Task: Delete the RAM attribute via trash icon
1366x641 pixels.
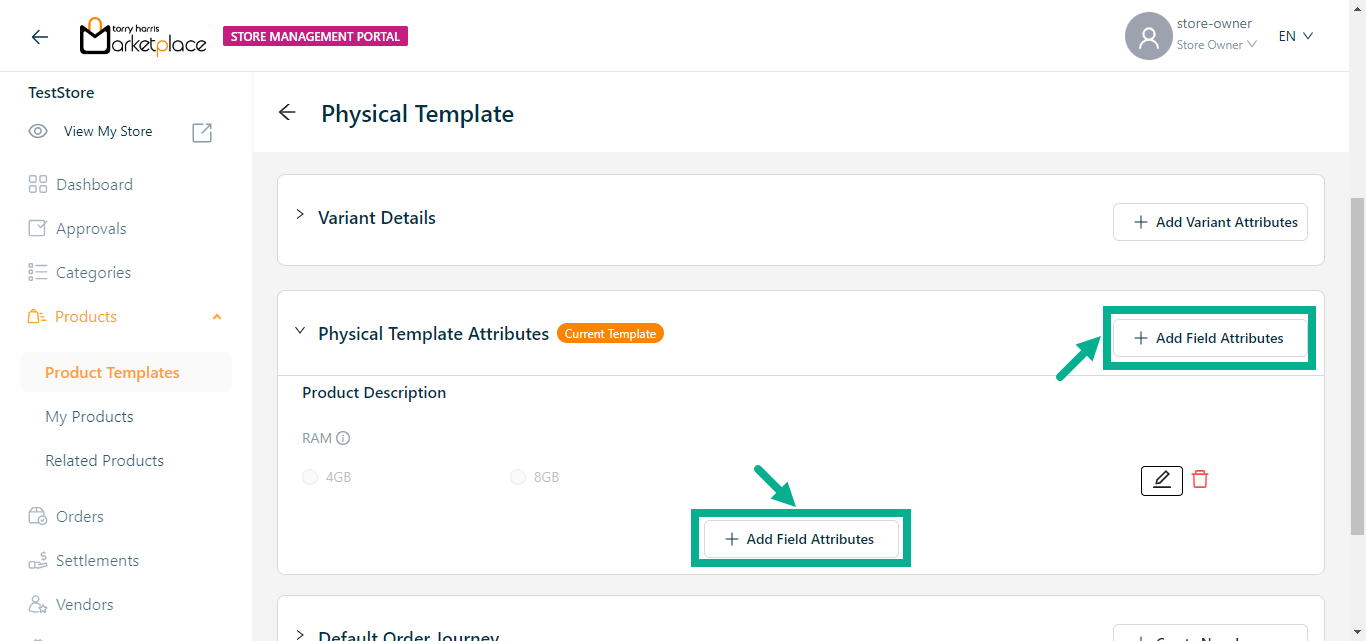Action: pyautogui.click(x=1200, y=480)
